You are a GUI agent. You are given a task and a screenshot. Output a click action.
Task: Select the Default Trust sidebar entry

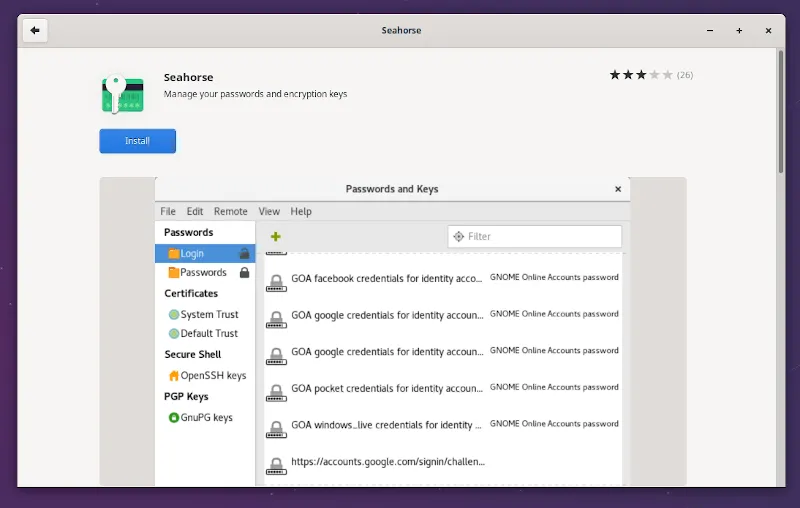[209, 334]
